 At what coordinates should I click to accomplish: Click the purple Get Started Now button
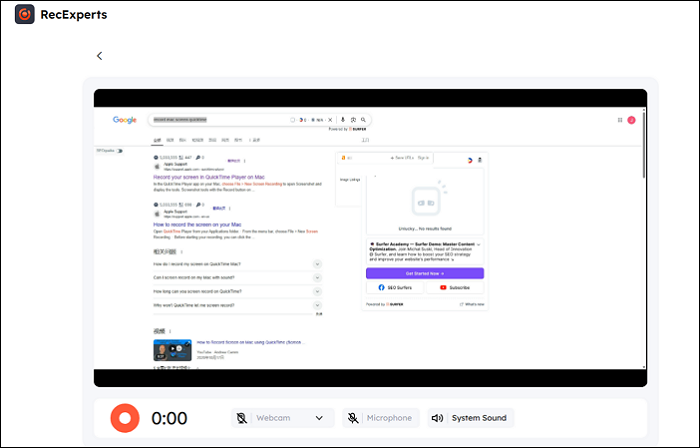coord(425,273)
